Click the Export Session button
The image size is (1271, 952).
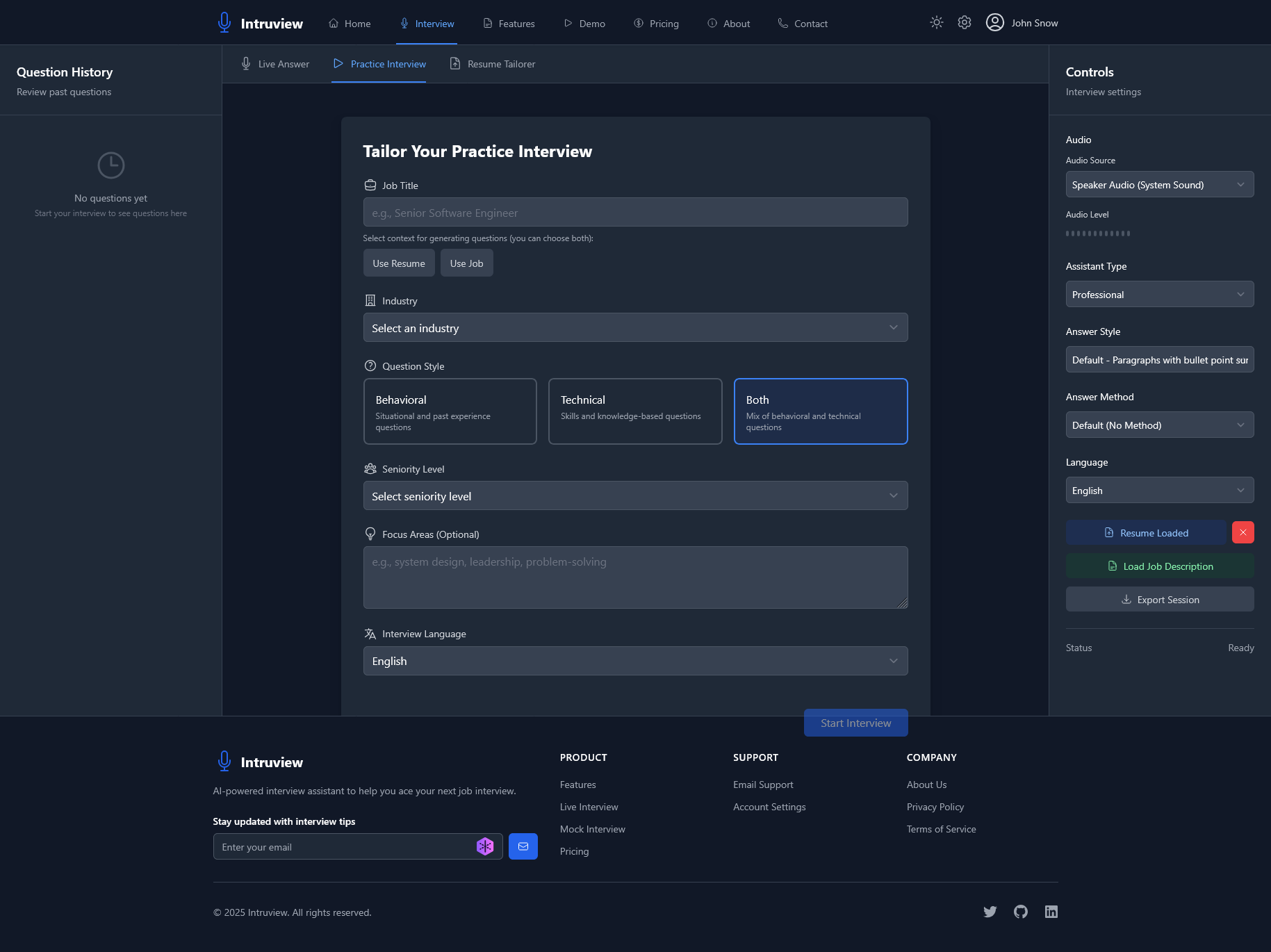1160,599
